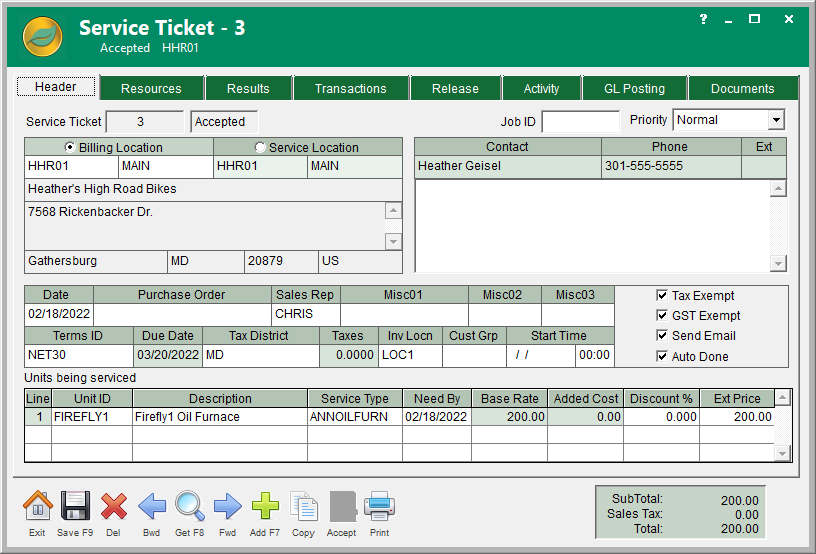Click the phone number 301-555-5555
This screenshot has height=554, width=816.
tap(671, 166)
